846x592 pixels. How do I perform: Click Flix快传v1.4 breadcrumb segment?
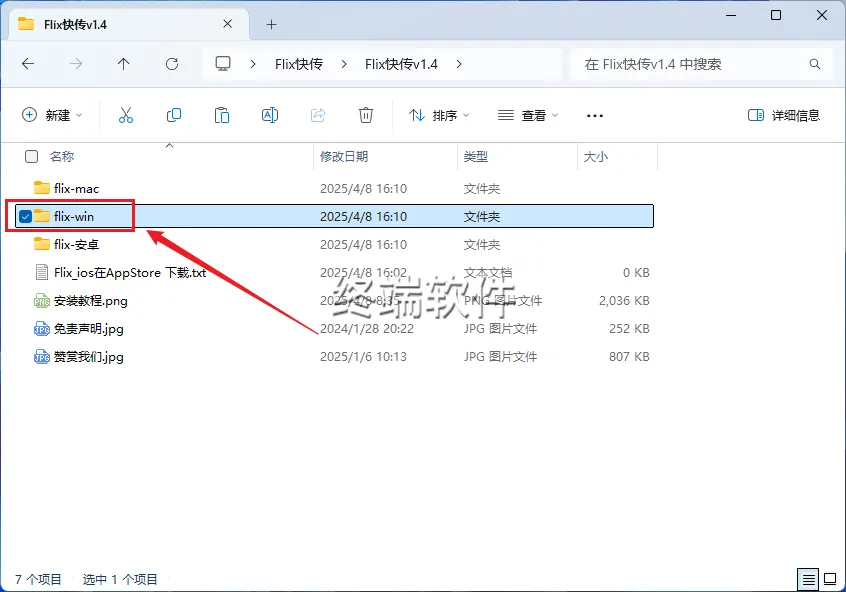(x=401, y=64)
